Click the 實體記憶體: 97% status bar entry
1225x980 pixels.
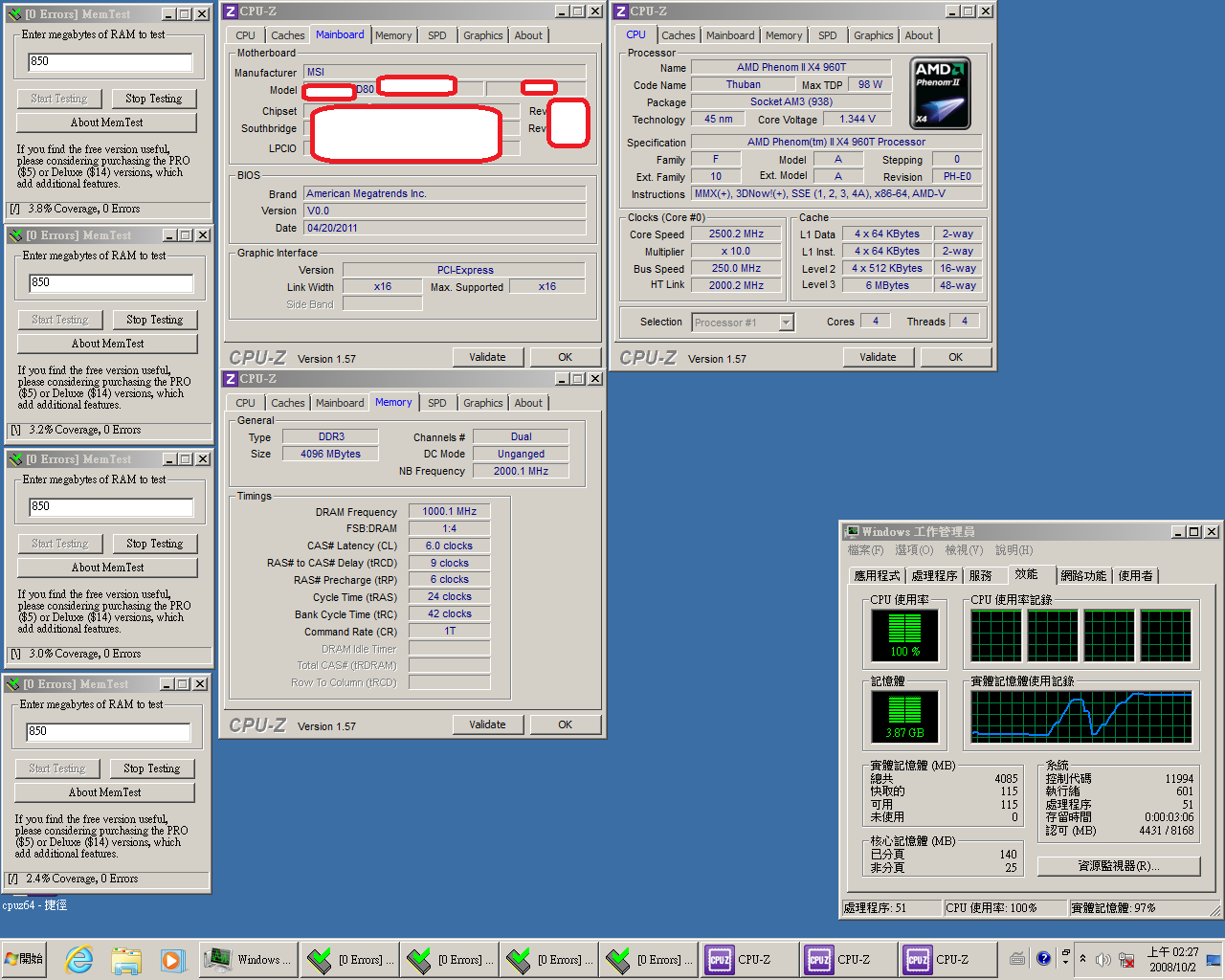1139,907
